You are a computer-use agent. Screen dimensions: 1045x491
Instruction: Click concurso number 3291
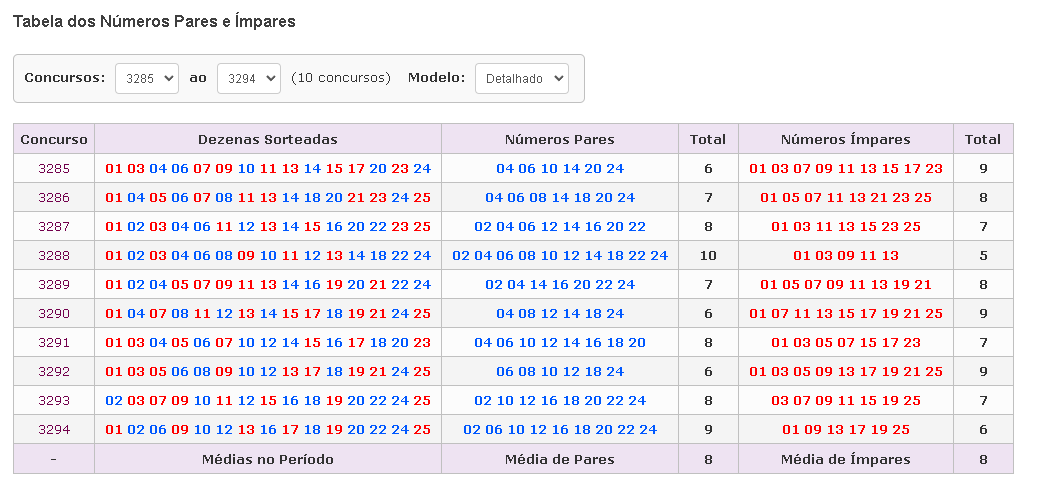54,342
